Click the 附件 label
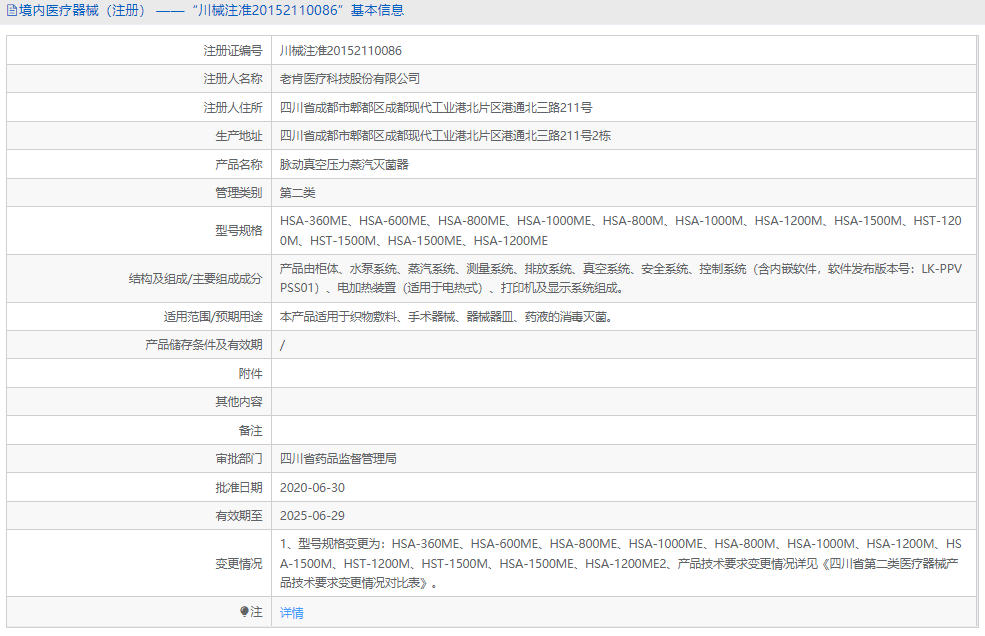The height and width of the screenshot is (636, 985). pyautogui.click(x=250, y=374)
